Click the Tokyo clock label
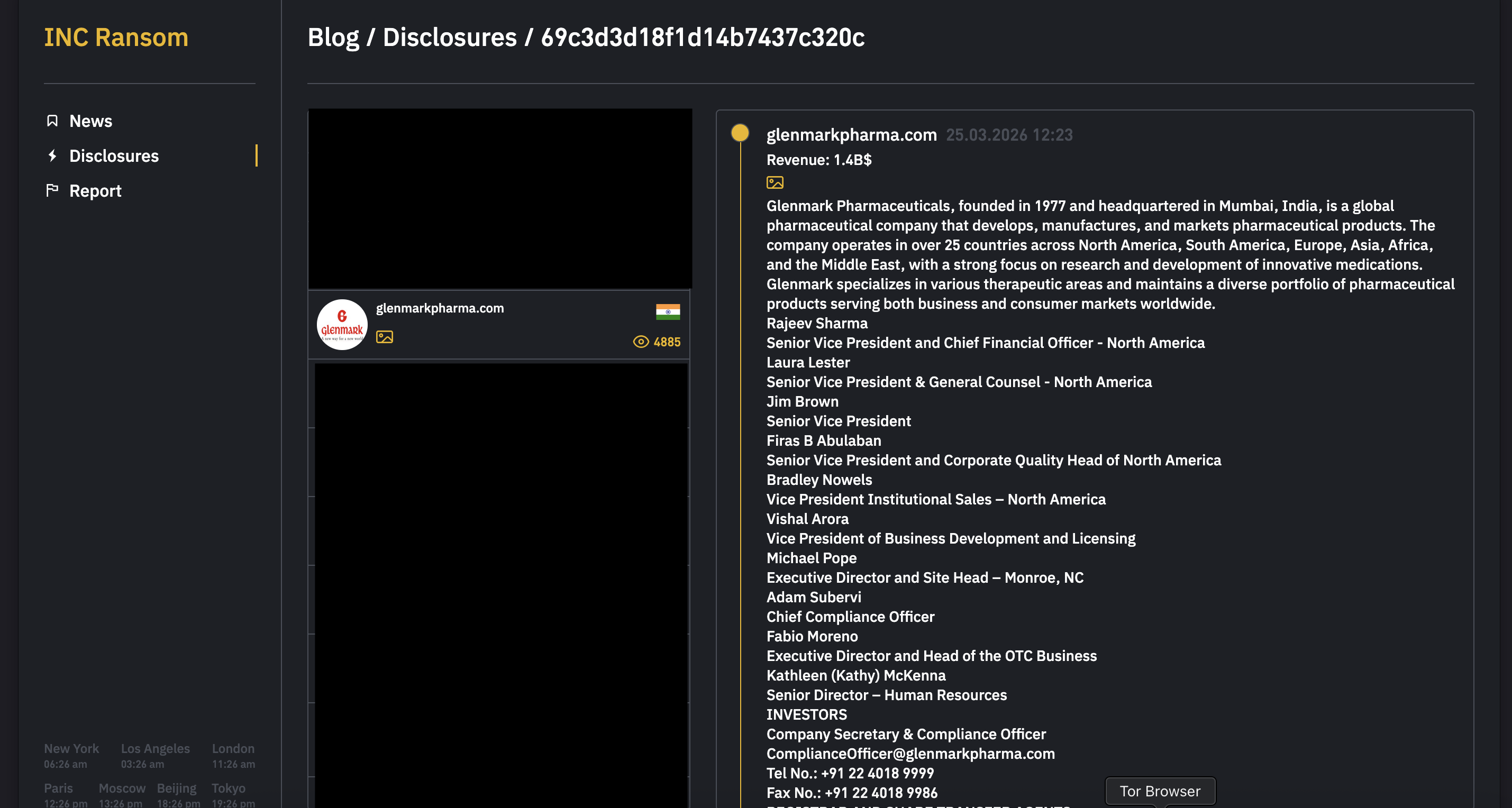Screen dimensions: 1512x808 (x=229, y=788)
